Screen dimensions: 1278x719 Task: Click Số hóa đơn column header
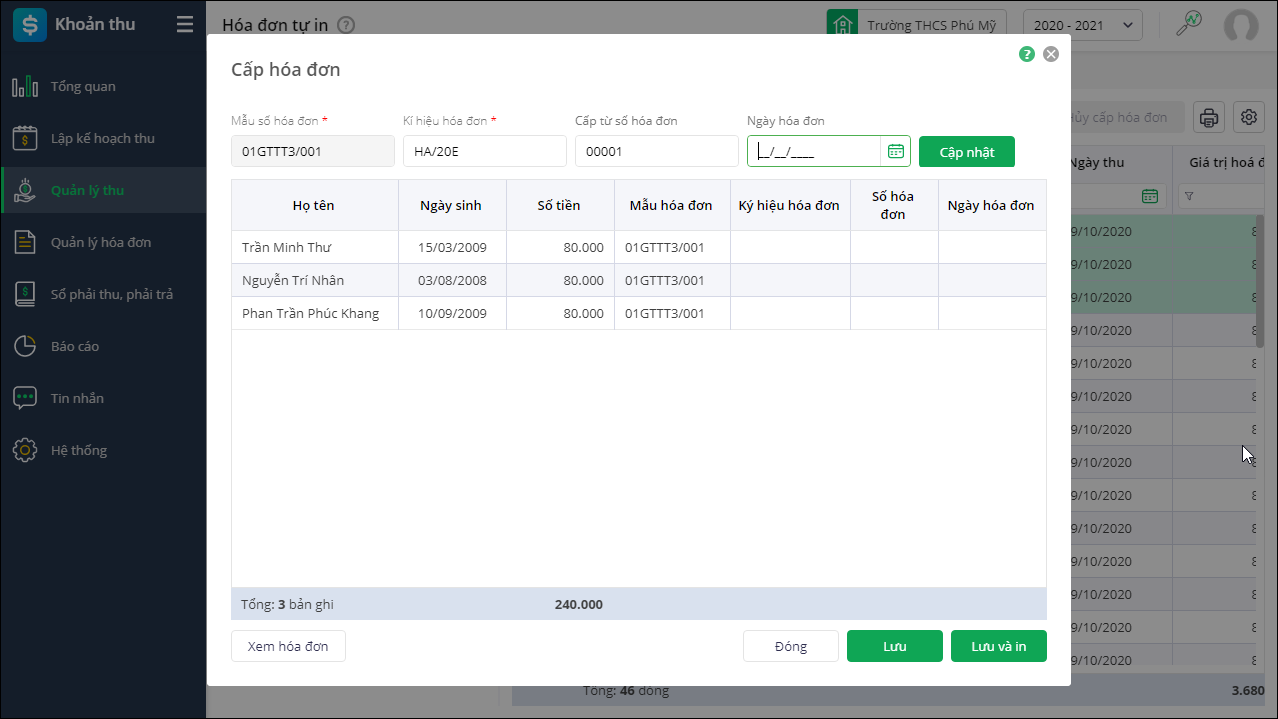[893, 205]
